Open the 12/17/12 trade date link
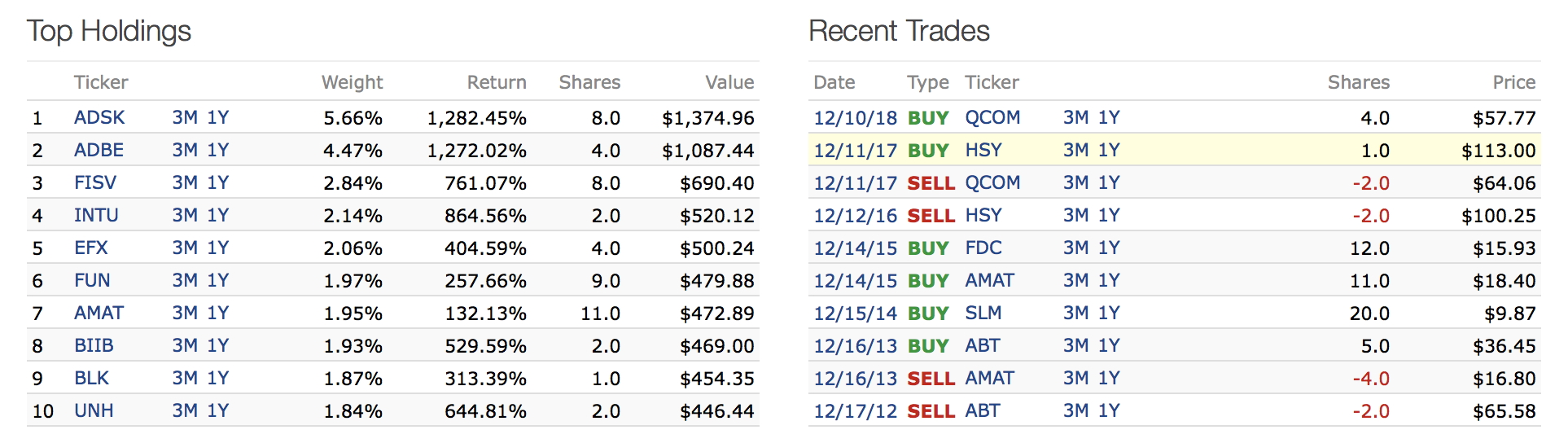Viewport: 1568px width, 443px height. click(x=855, y=411)
